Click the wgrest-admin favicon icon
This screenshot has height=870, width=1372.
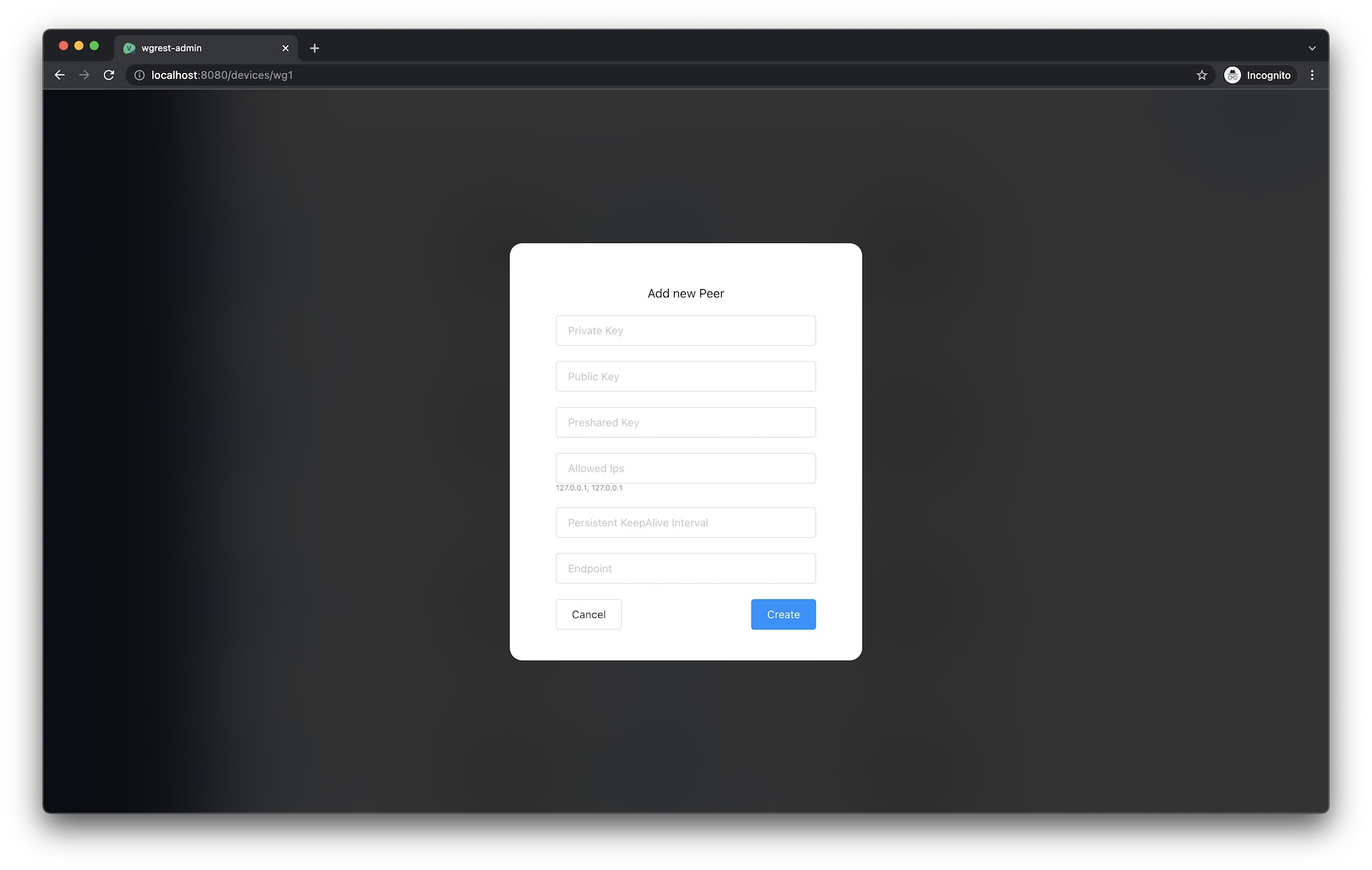point(128,47)
